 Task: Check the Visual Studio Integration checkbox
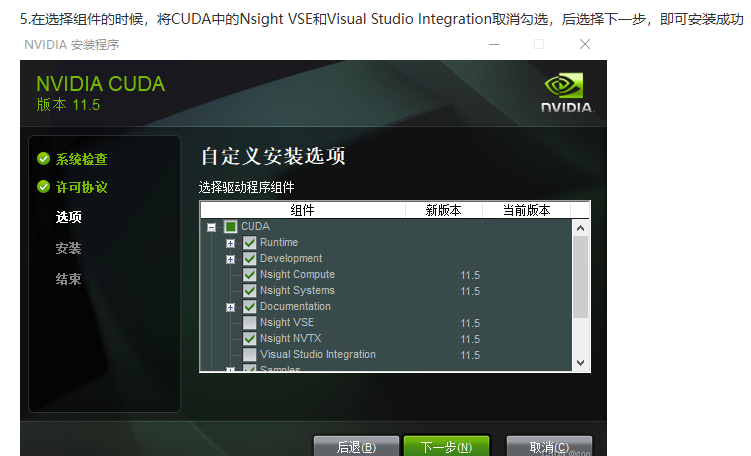(250, 354)
